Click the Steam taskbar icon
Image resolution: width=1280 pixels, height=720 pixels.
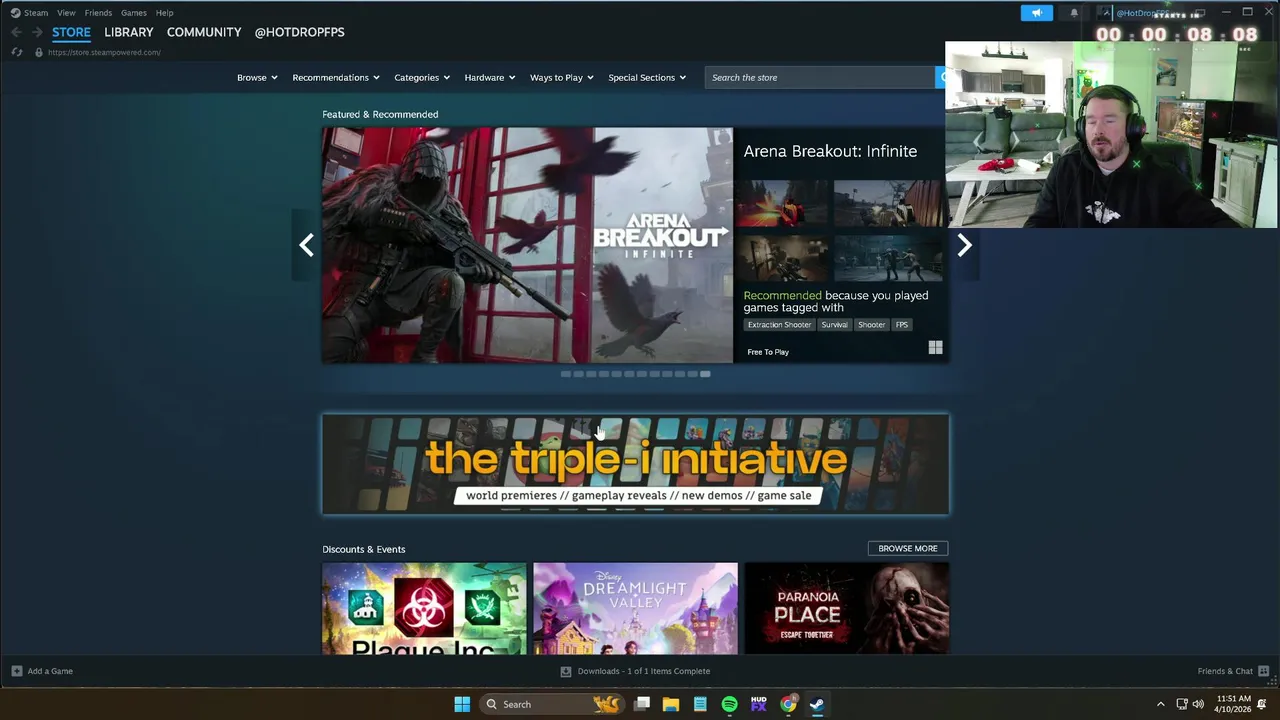point(817,704)
